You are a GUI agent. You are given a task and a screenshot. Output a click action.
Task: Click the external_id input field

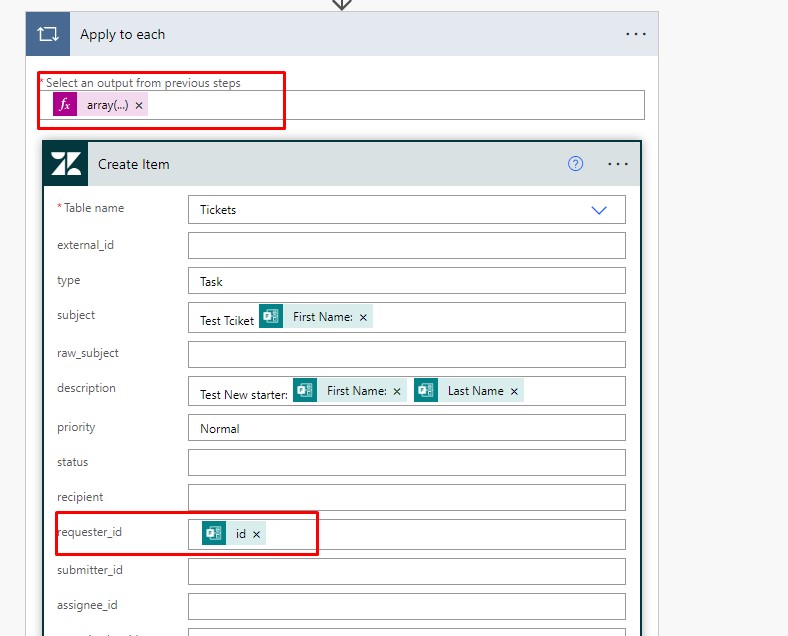(x=406, y=246)
